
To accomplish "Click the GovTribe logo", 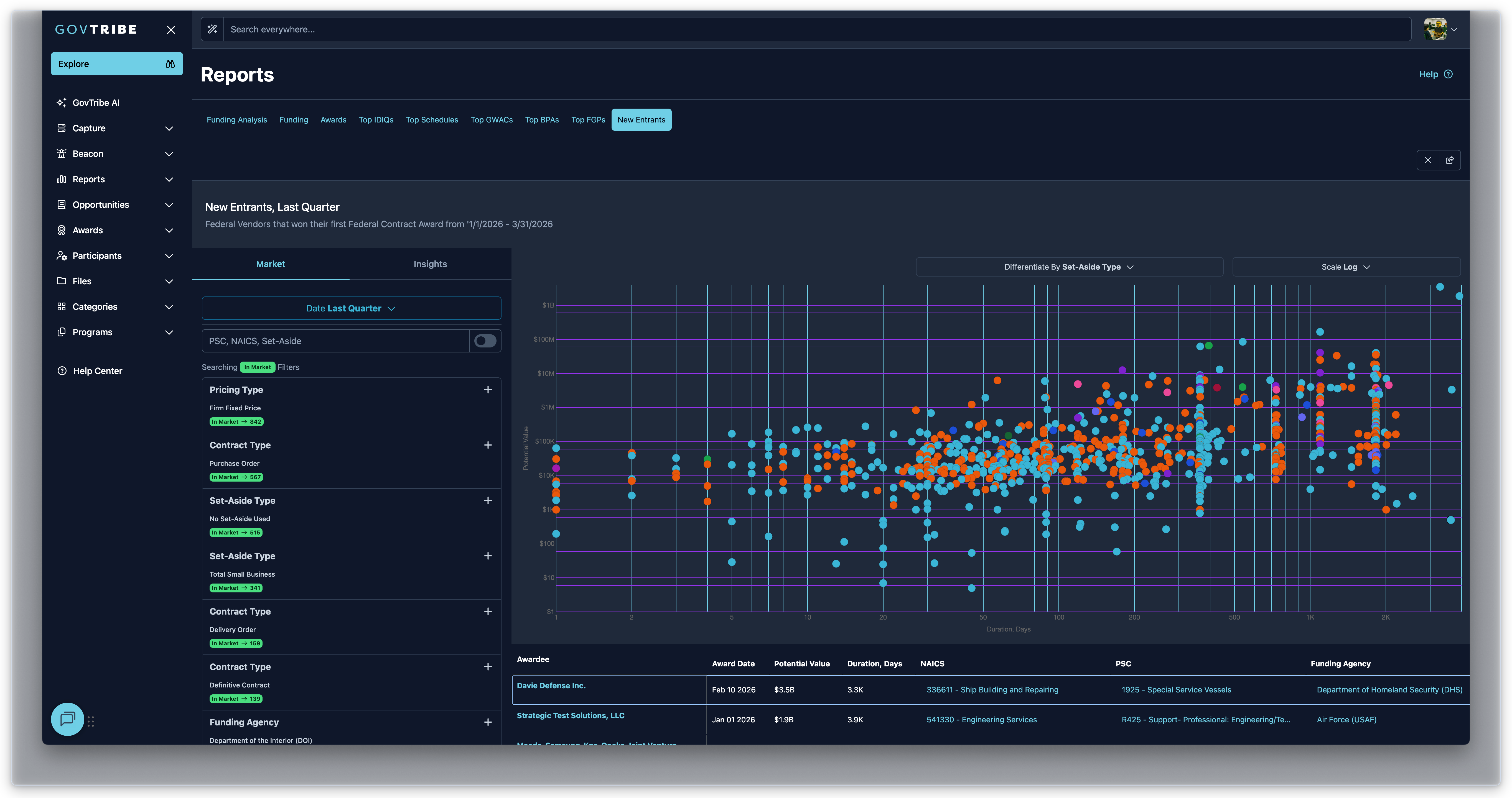I will click(x=96, y=29).
